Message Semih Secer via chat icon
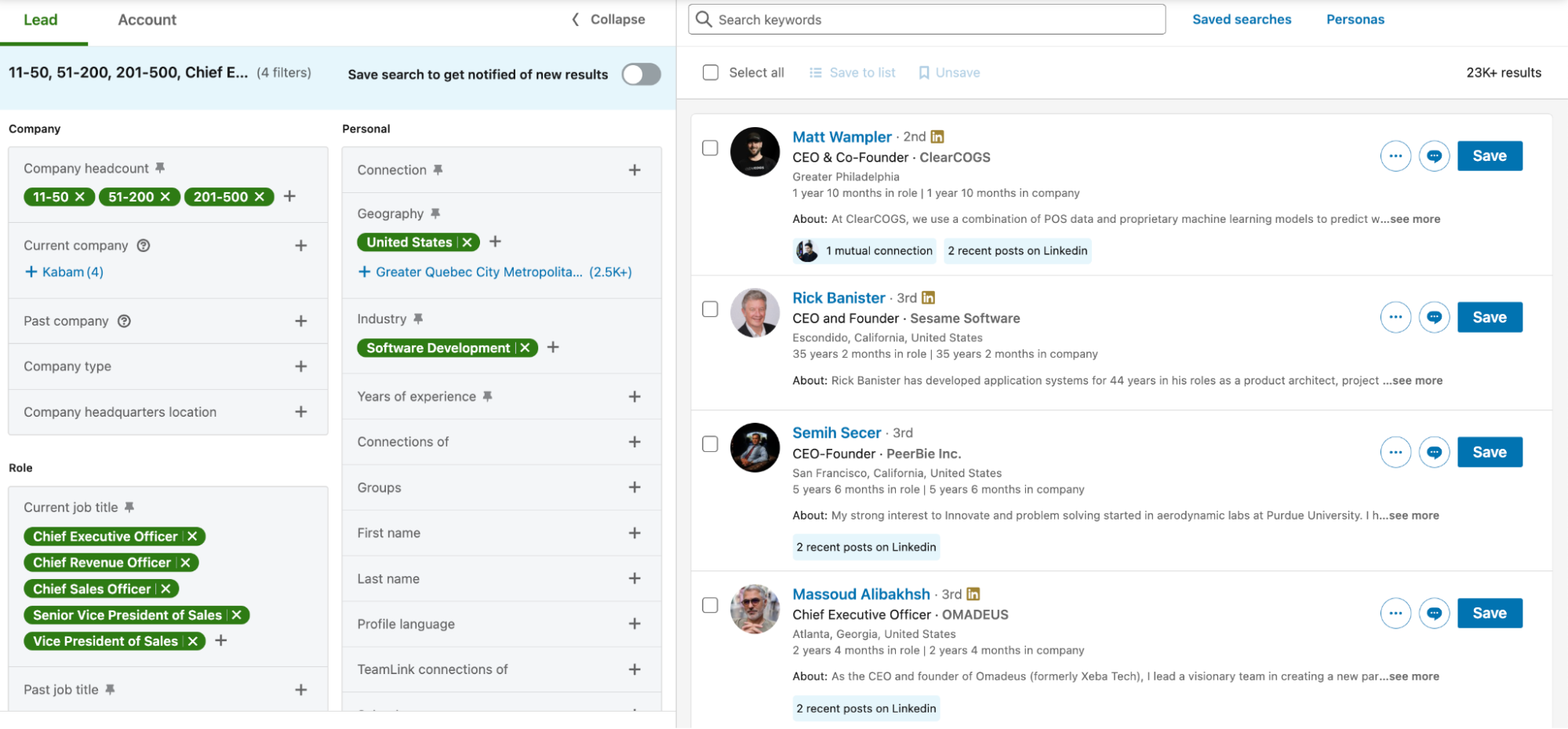 point(1434,452)
